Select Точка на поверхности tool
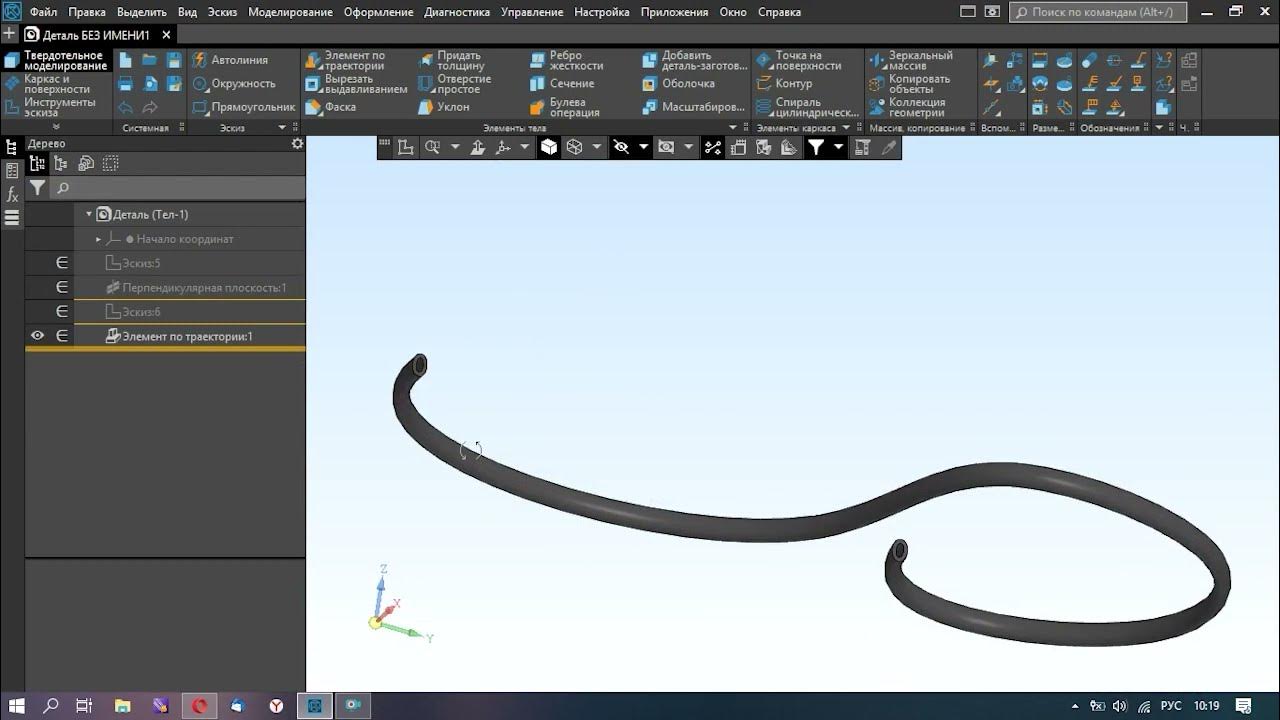Screen dimensions: 1280x720 tap(799, 60)
